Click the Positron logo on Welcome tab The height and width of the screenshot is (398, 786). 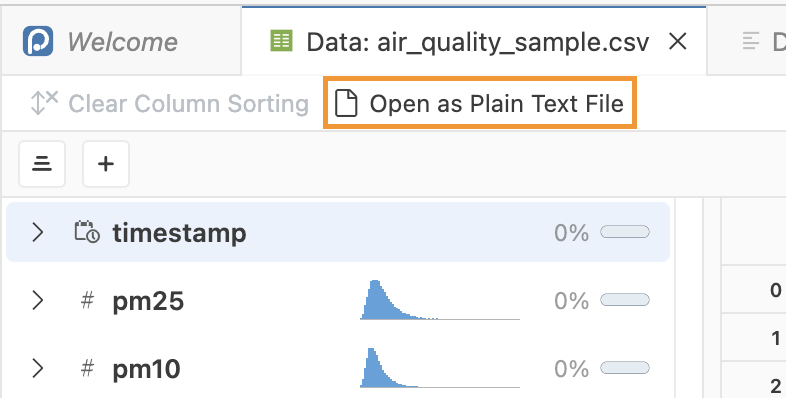click(38, 41)
